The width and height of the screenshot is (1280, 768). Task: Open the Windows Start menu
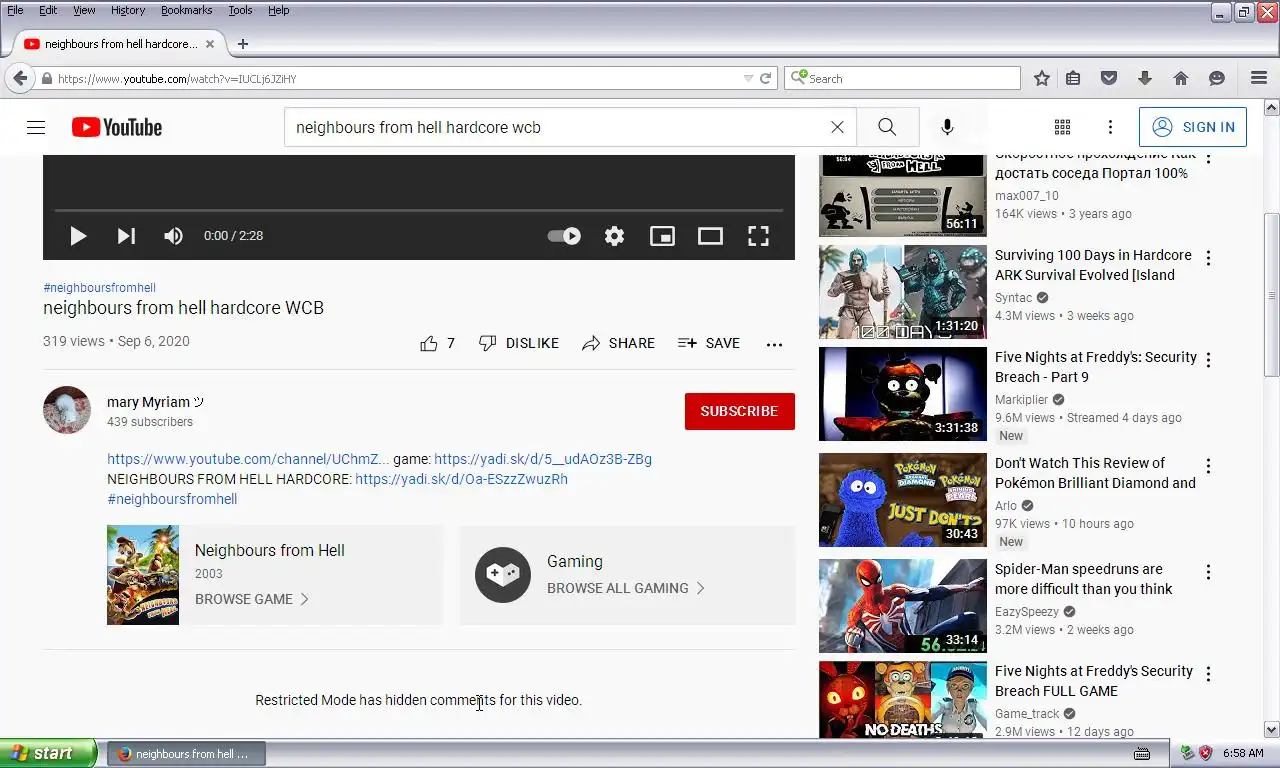[x=48, y=753]
